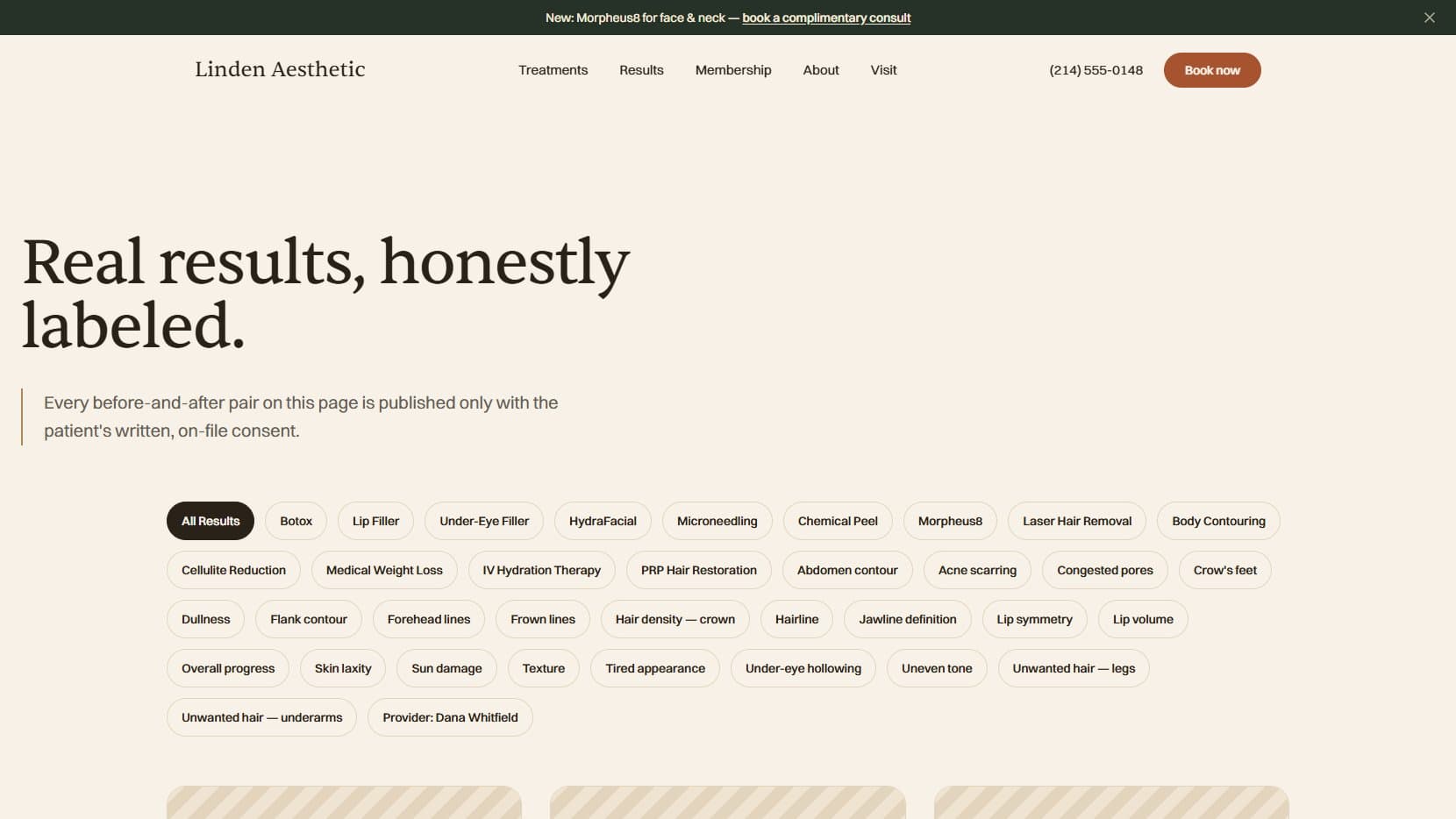
Task: Go to the Membership page
Action: (x=733, y=70)
